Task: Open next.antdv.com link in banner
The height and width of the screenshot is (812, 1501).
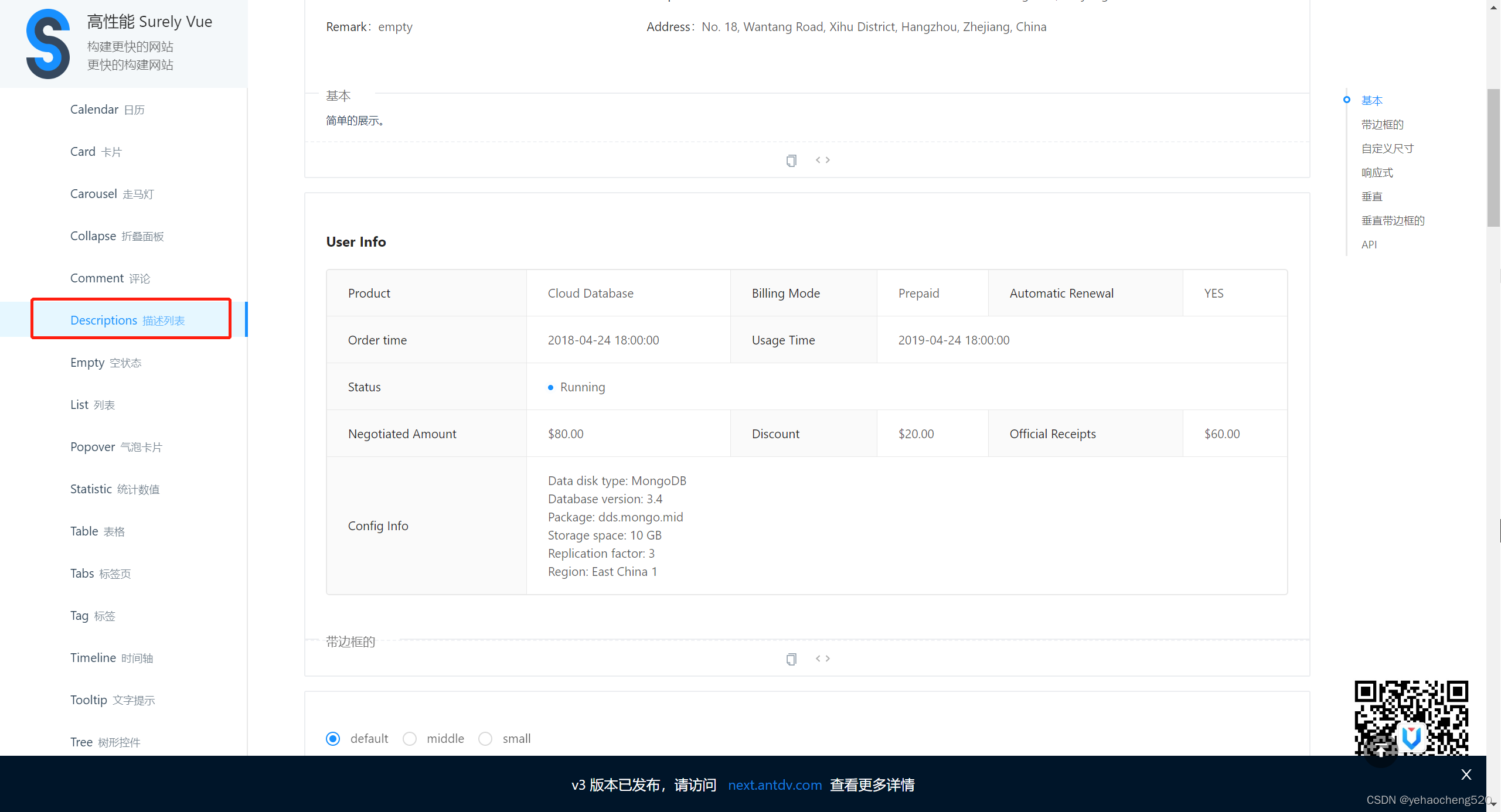Action: coord(774,785)
